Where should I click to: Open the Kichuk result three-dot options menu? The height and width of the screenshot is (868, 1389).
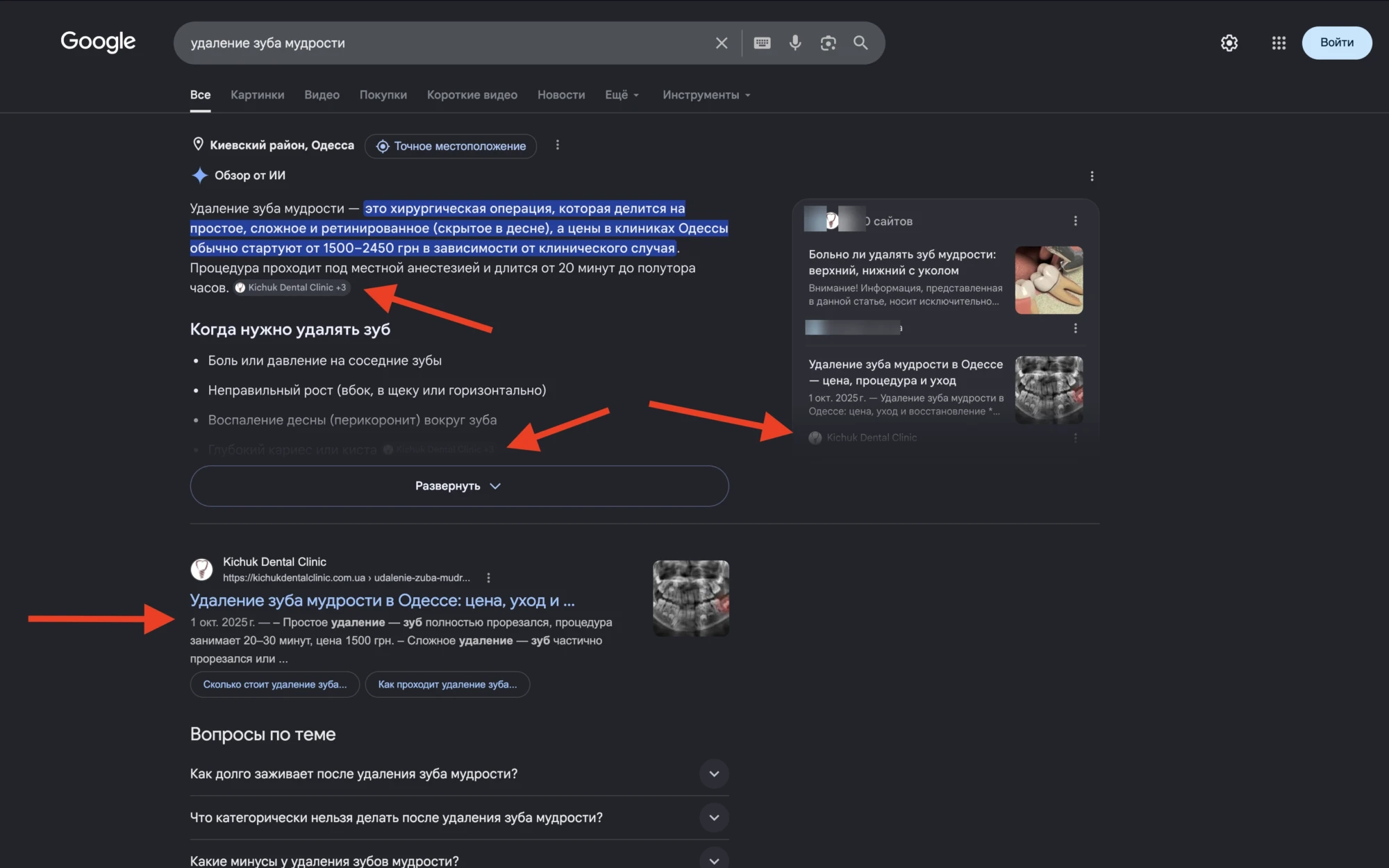[x=489, y=578]
